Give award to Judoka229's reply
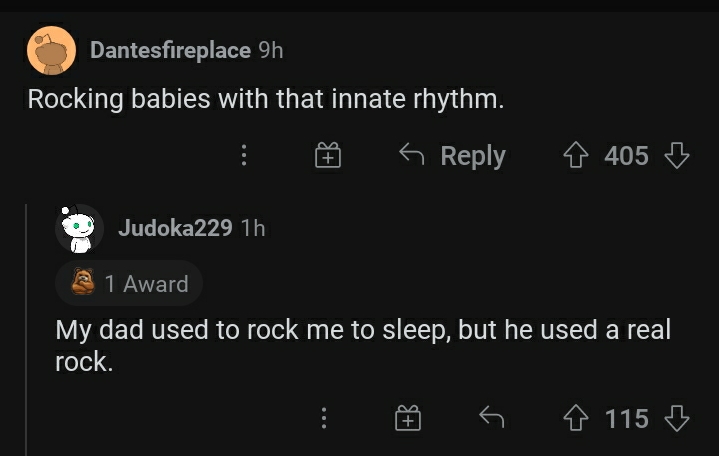This screenshot has width=719, height=456. (x=407, y=419)
